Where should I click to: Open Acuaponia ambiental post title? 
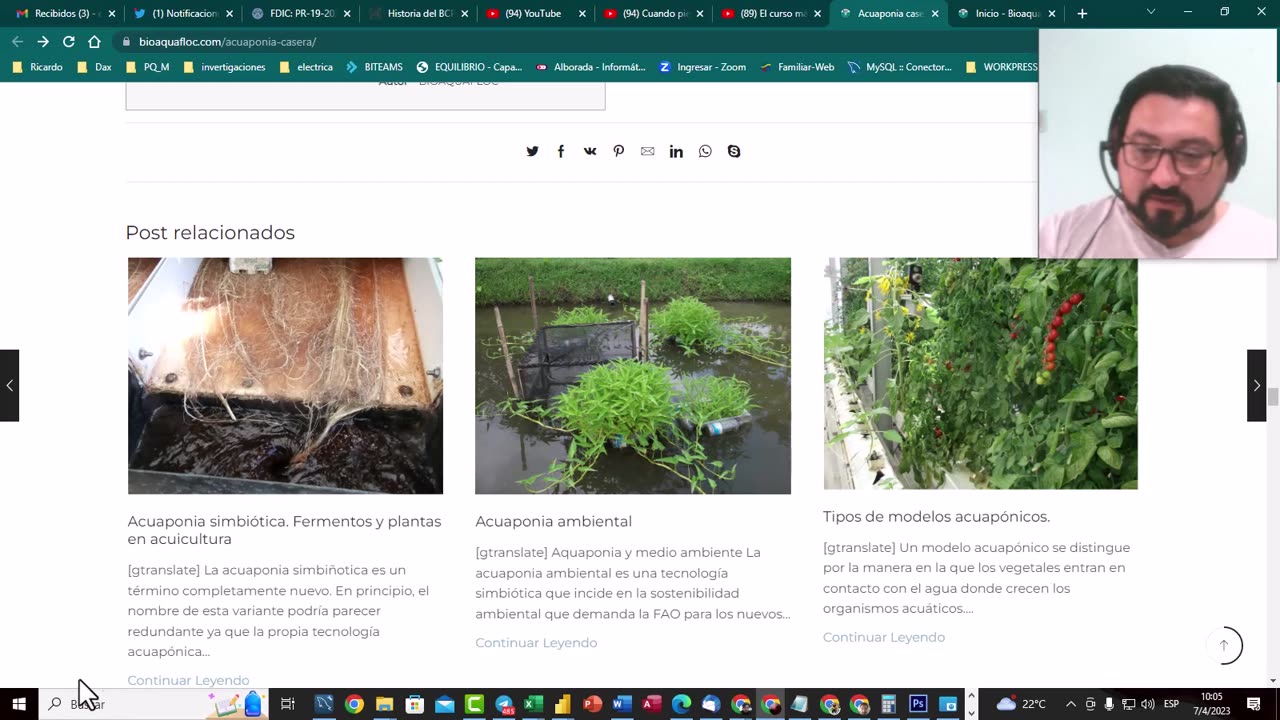pyautogui.click(x=553, y=521)
